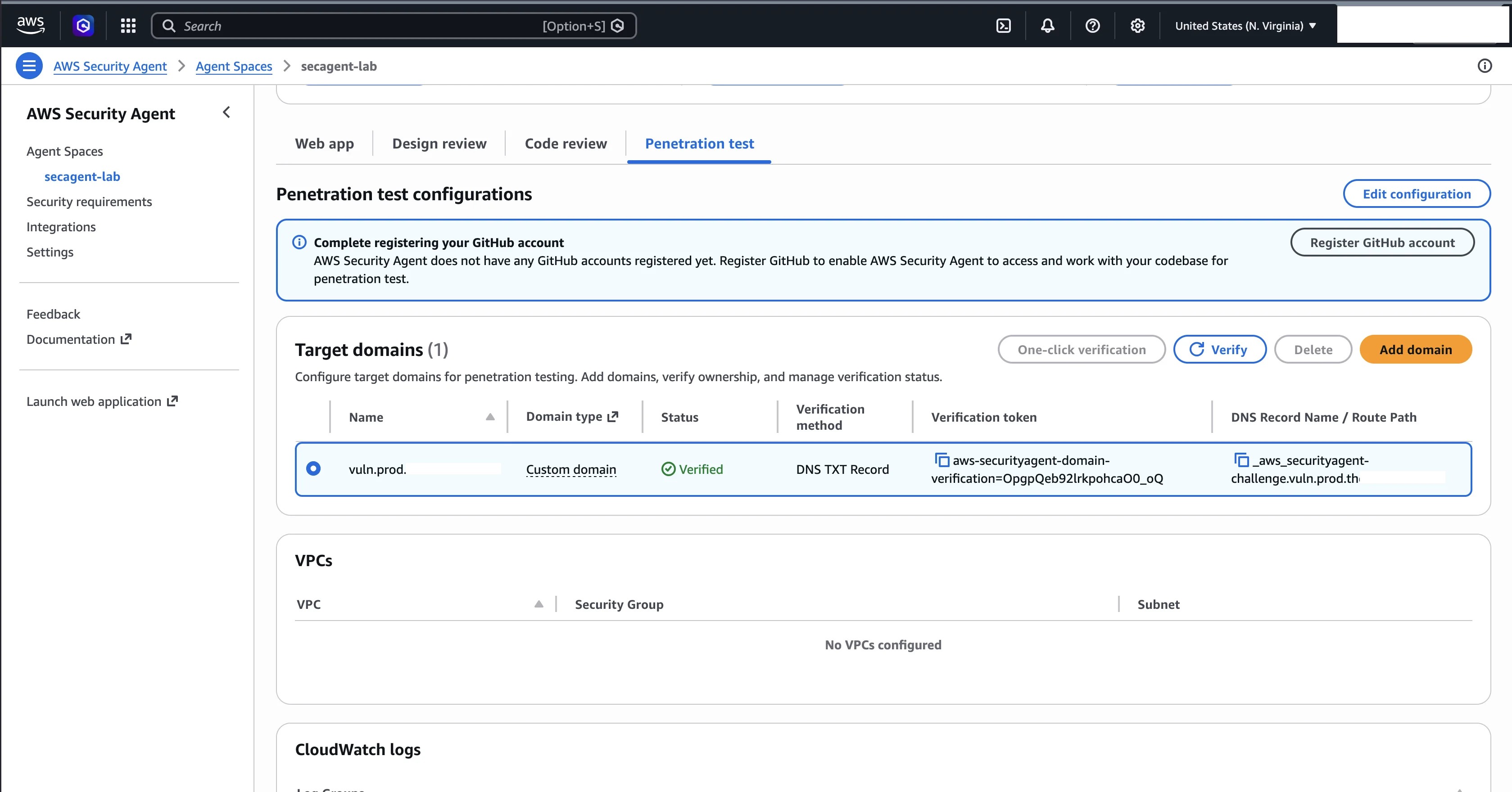Select secagent-lab in the sidebar
Image resolution: width=1512 pixels, height=792 pixels.
[82, 176]
